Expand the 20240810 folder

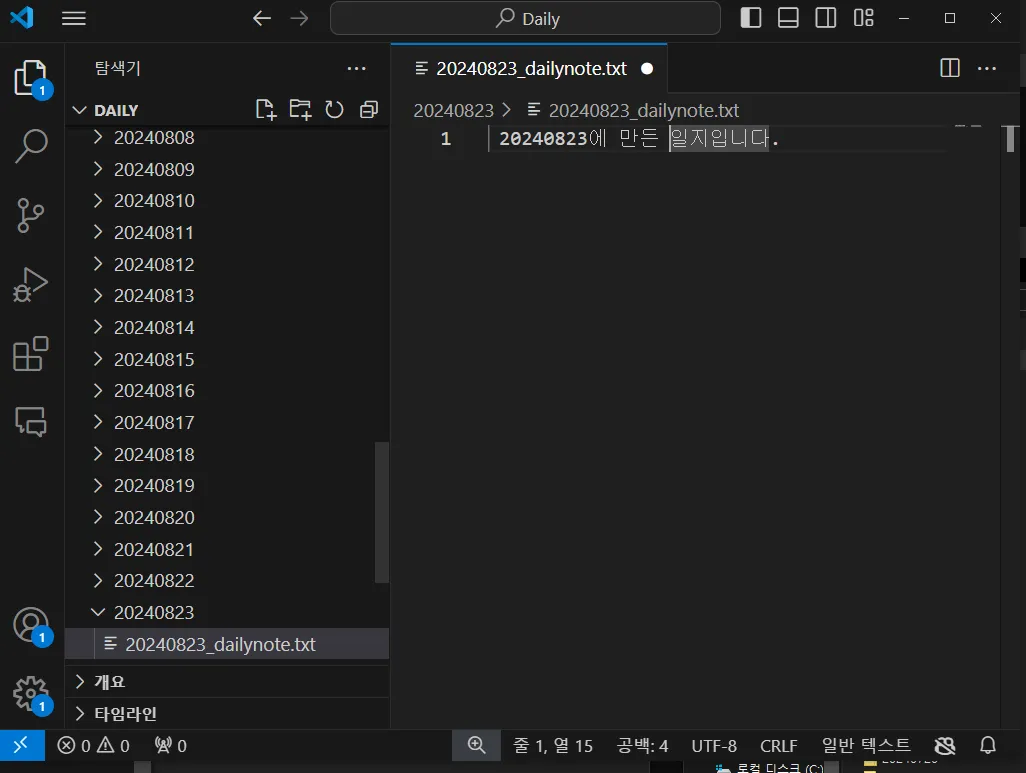(227, 201)
